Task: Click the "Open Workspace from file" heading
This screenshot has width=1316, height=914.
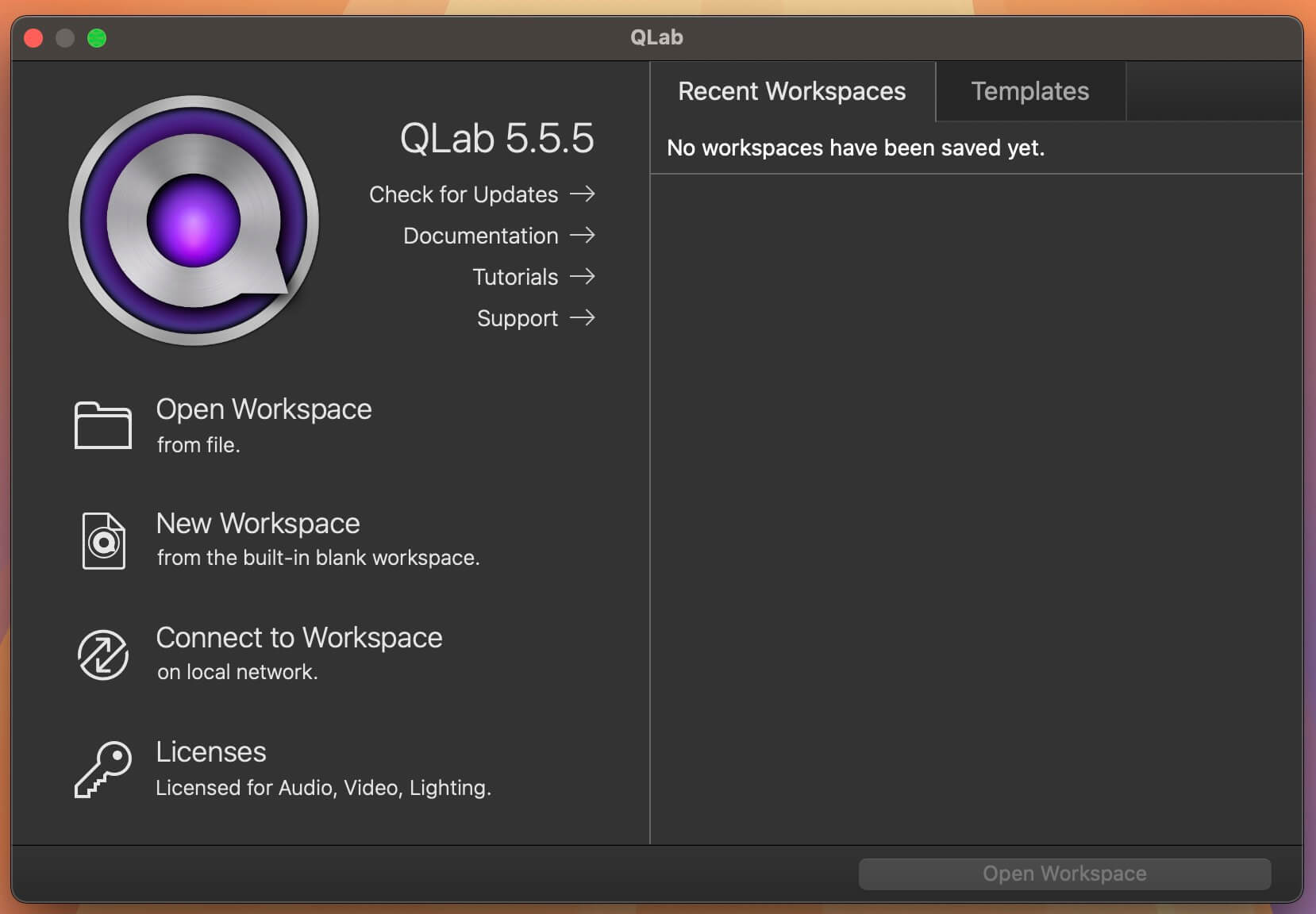Action: pos(264,409)
